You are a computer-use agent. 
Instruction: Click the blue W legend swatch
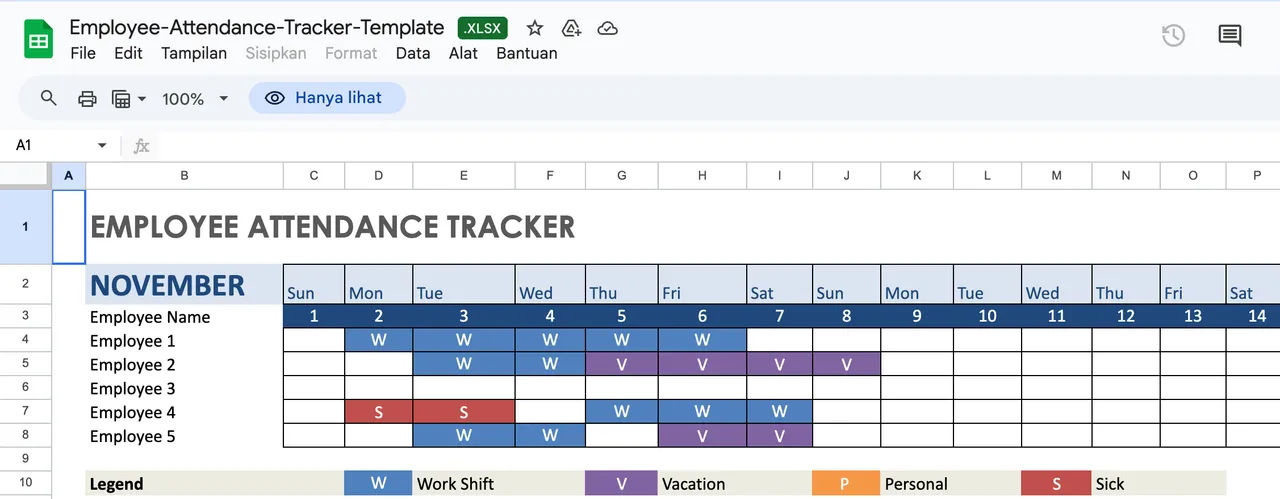click(378, 484)
